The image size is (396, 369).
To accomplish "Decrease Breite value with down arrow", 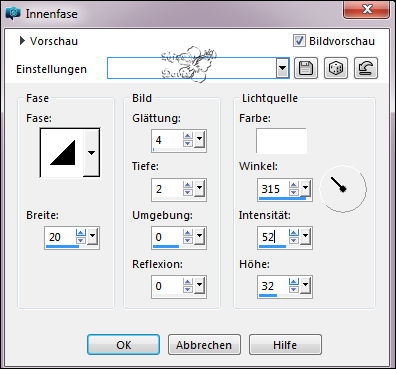I will tap(81, 240).
